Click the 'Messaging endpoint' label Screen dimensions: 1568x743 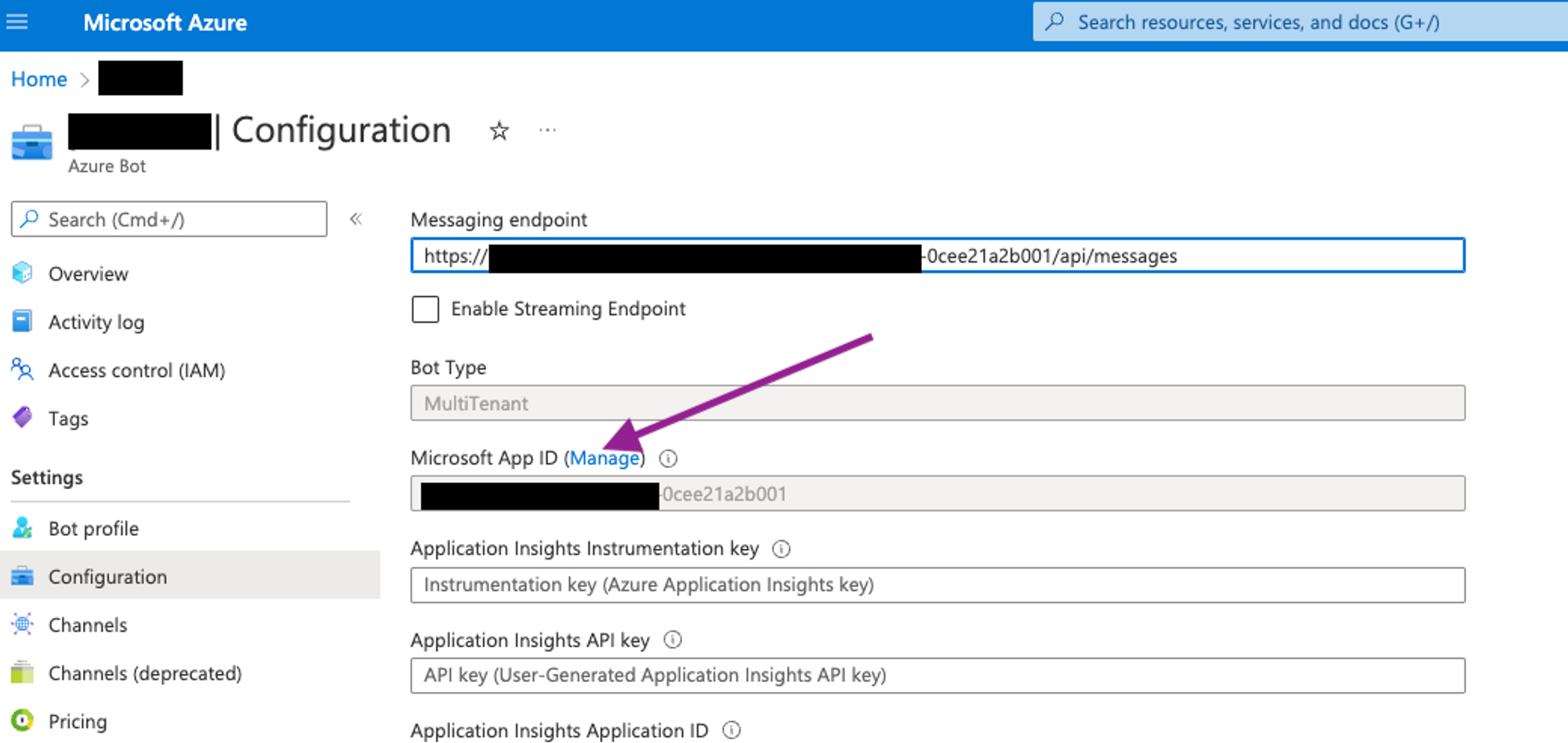499,220
